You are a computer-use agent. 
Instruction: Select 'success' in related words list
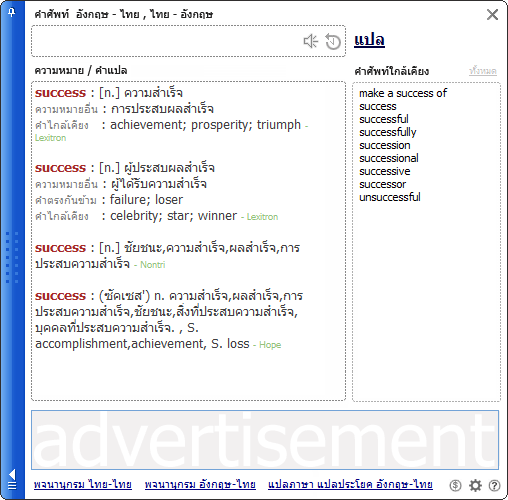pos(378,106)
